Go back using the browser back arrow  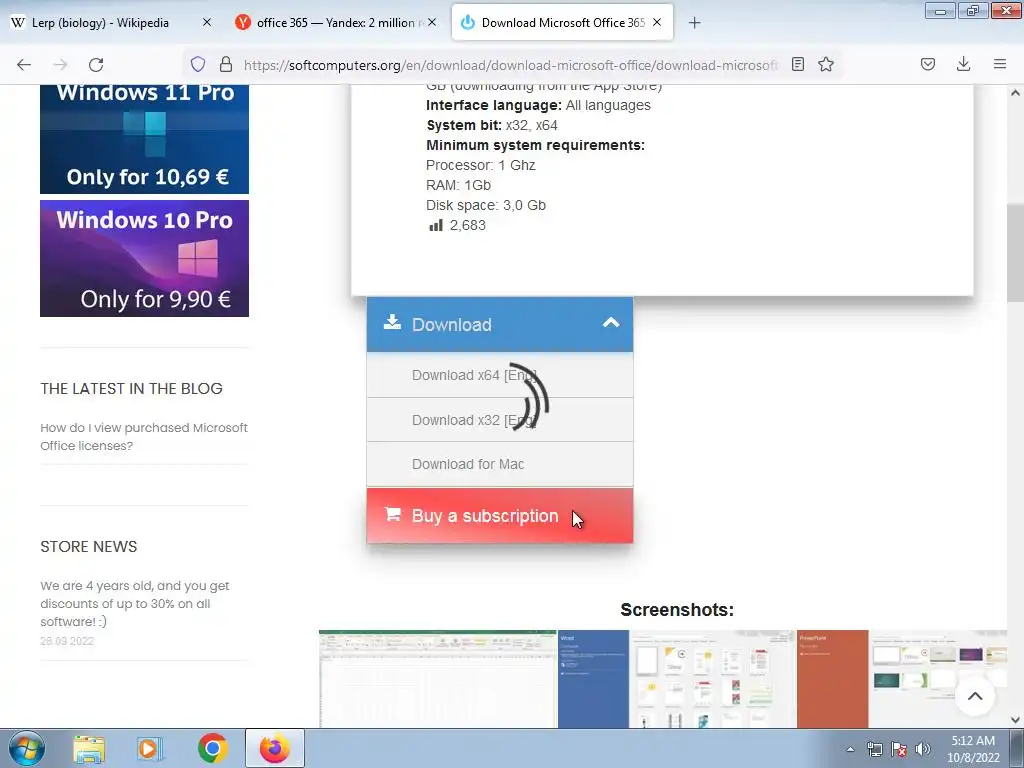[x=24, y=64]
